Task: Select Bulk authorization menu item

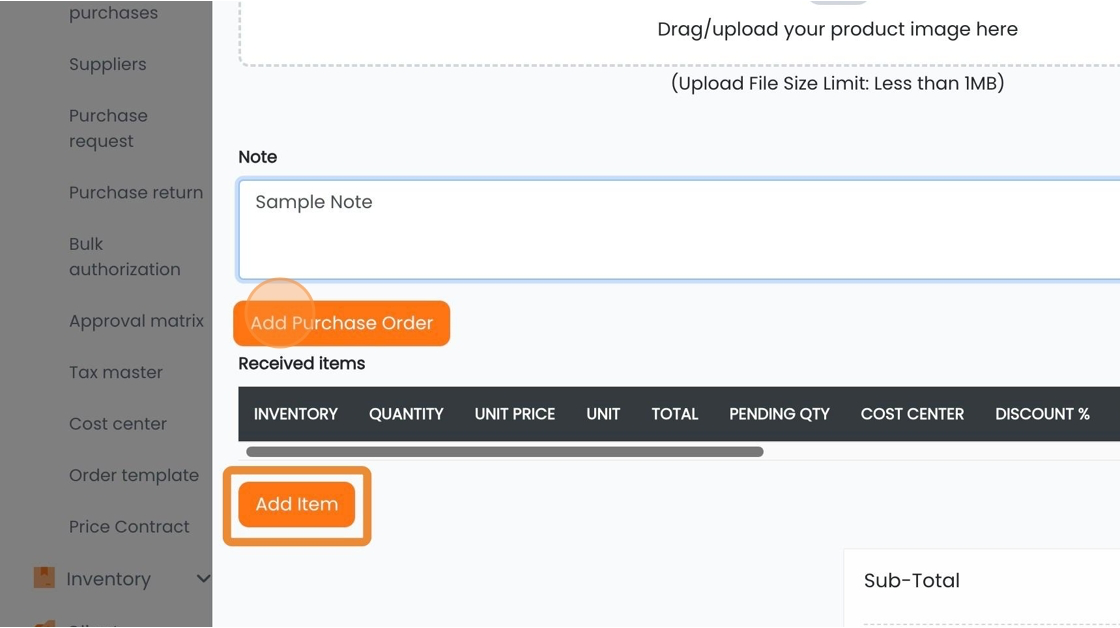Action: 124,256
